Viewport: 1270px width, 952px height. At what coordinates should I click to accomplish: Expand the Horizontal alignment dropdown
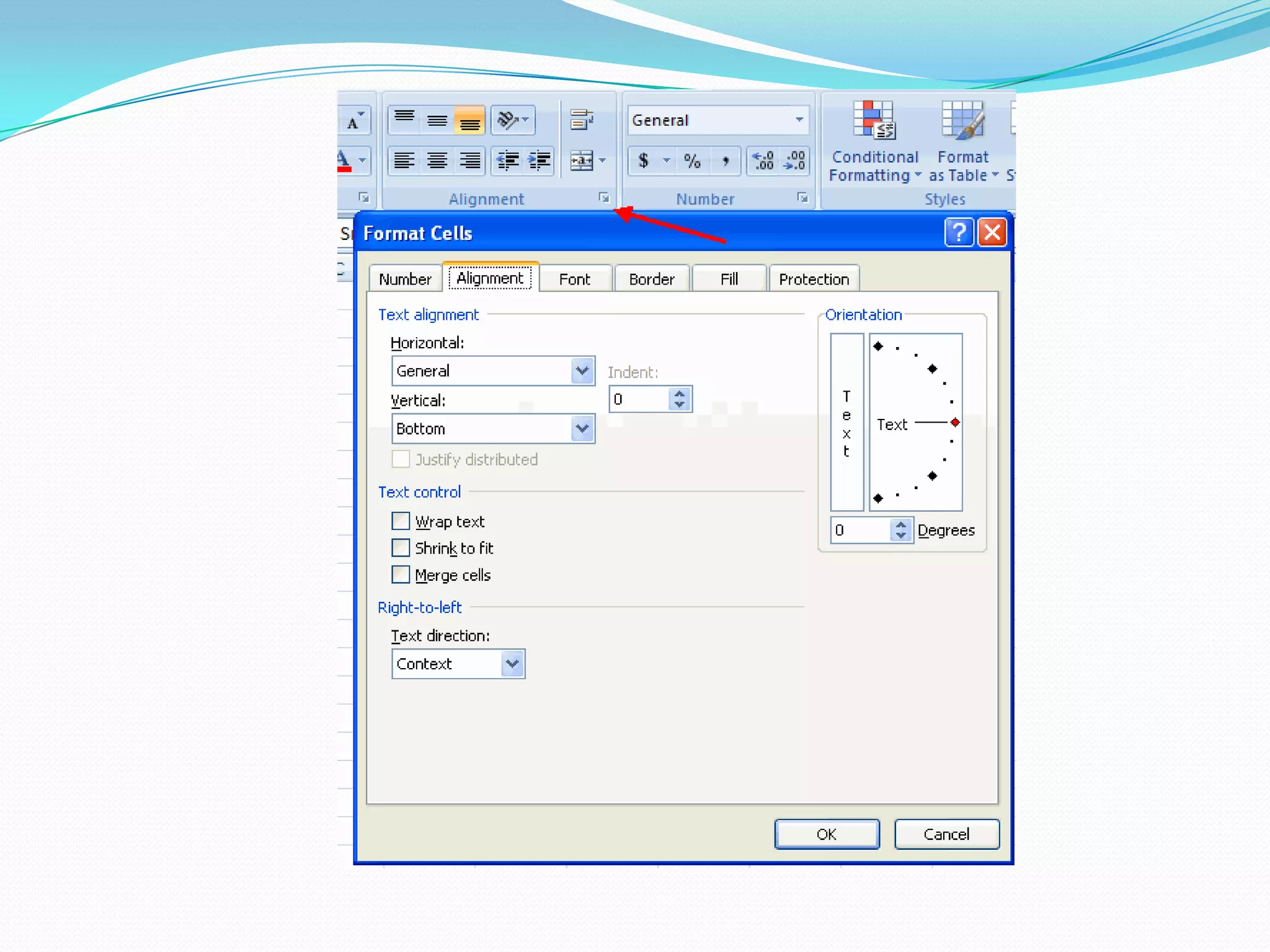[x=582, y=371]
